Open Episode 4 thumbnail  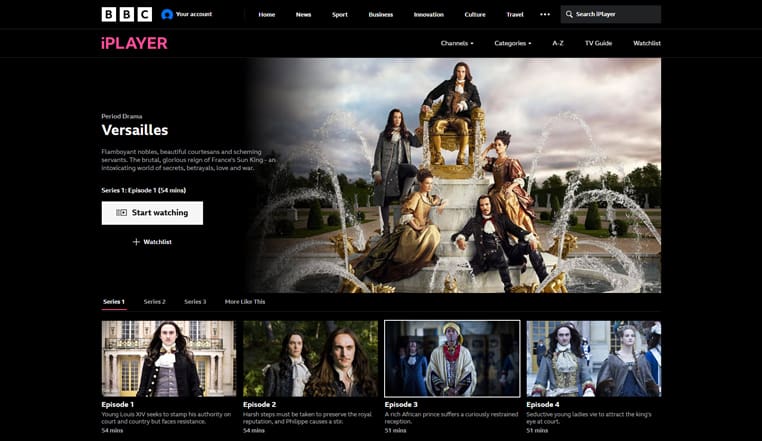(593, 359)
